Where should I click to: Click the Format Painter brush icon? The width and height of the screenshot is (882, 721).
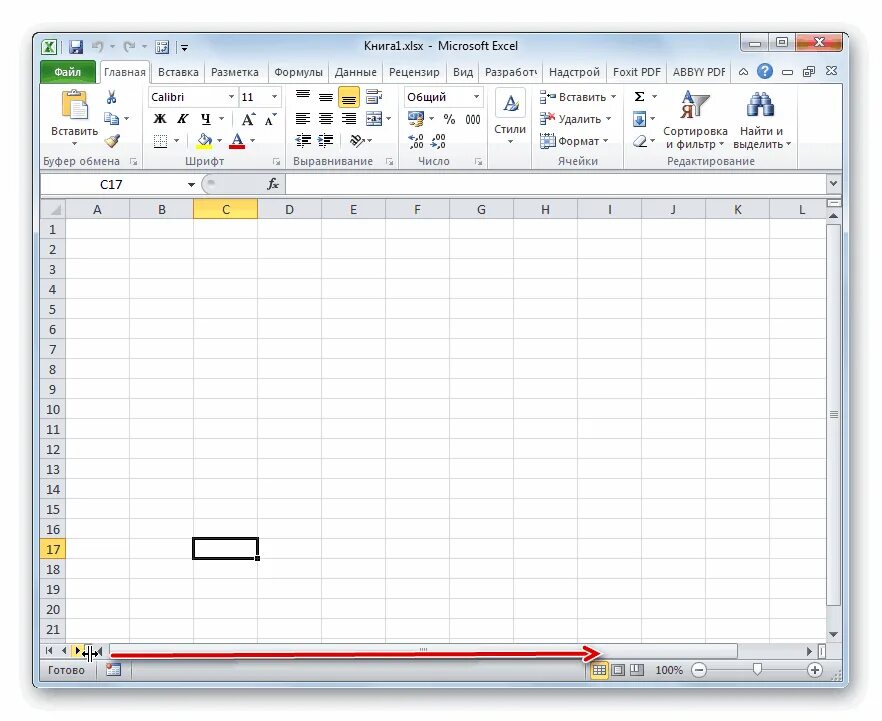(x=112, y=140)
